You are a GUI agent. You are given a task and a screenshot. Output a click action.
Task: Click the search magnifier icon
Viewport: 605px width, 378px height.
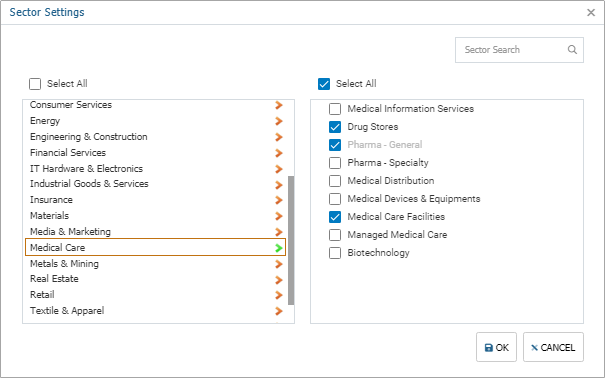[572, 50]
